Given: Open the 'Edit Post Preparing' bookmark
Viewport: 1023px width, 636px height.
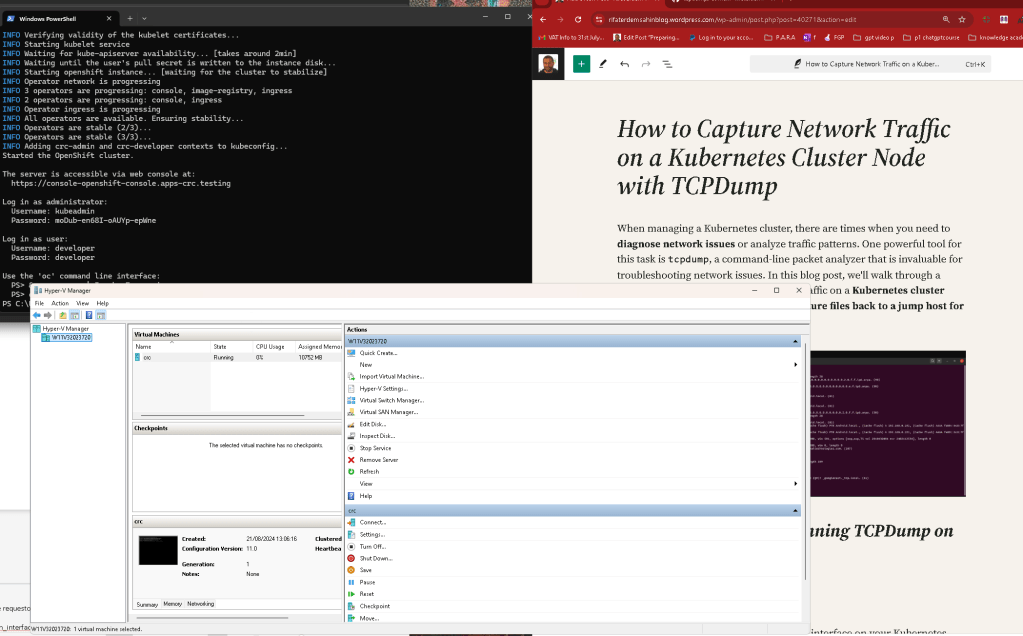Looking at the screenshot, I should point(646,38).
